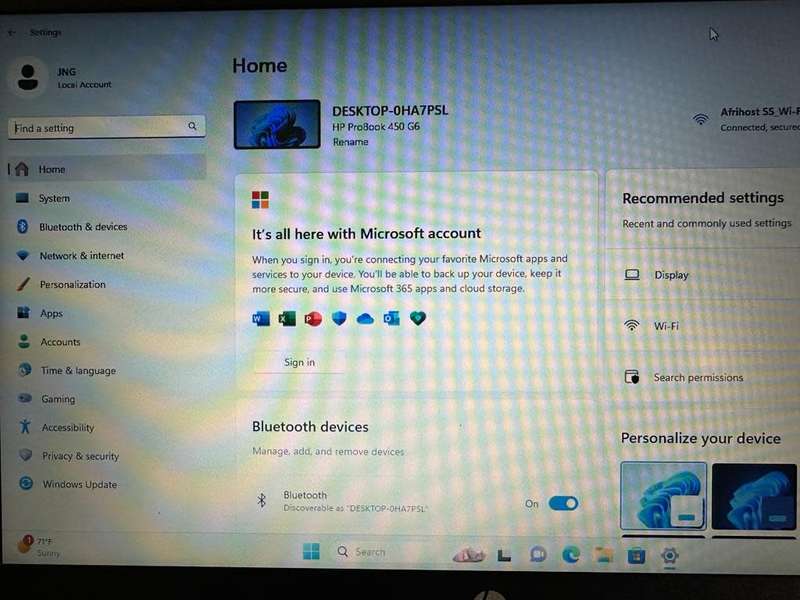Open the Chat taskbar icon
This screenshot has height=600, width=800.
click(538, 554)
